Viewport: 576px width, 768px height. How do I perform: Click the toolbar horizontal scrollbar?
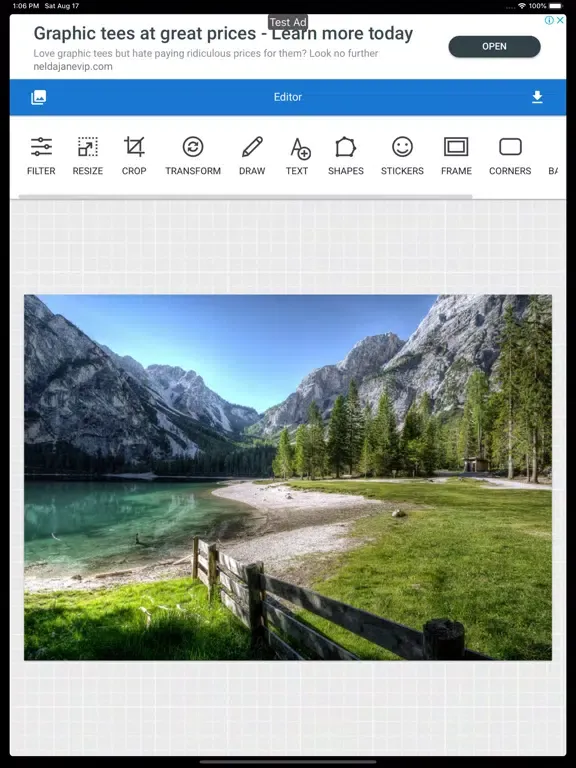point(245,196)
